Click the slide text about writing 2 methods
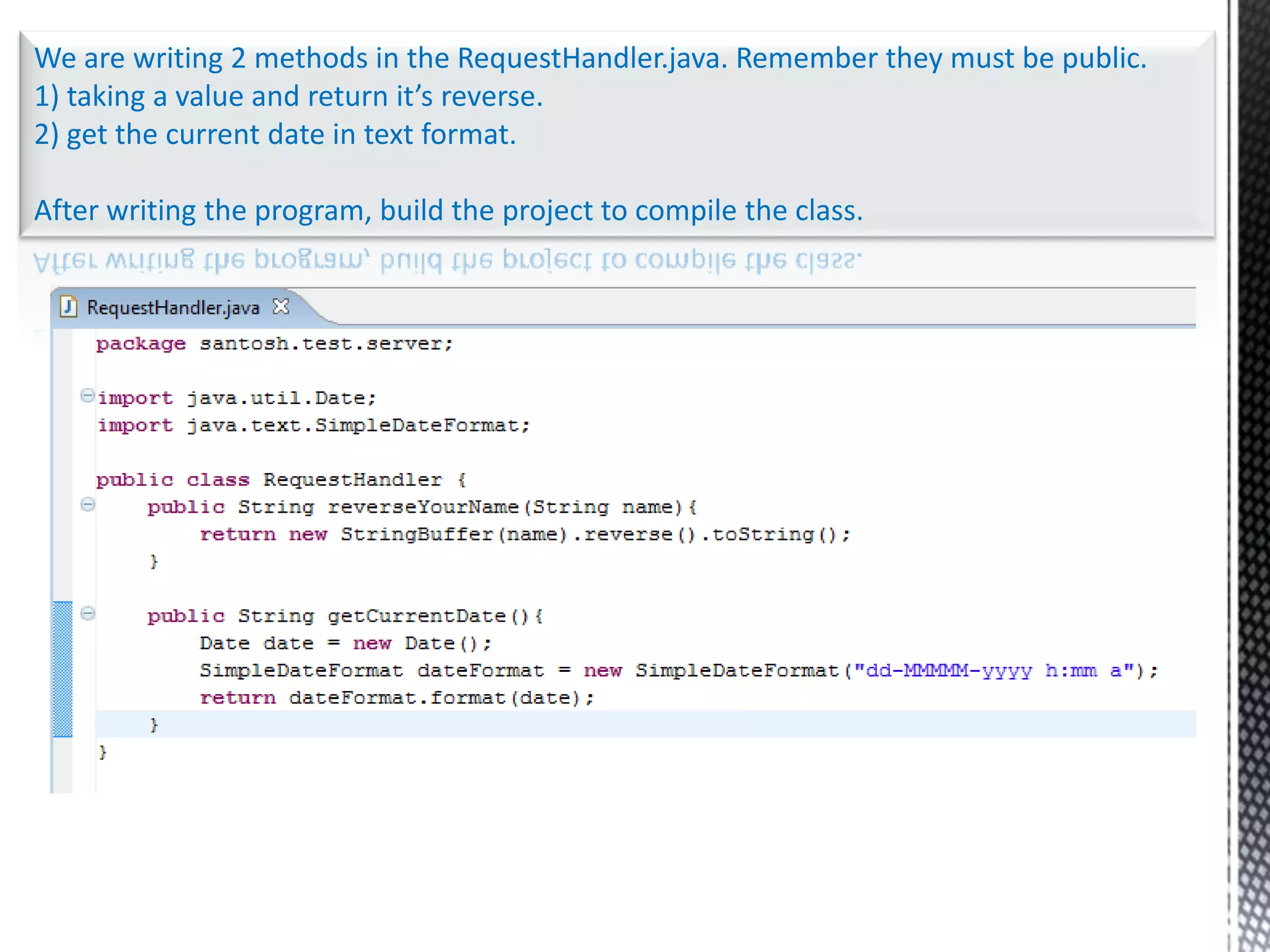This screenshot has width=1270, height=952. click(590, 58)
